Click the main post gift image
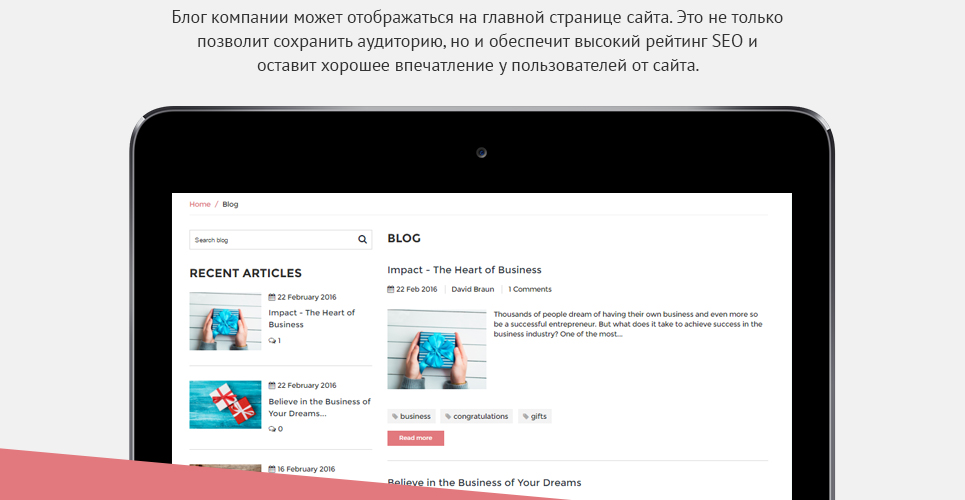Screen dimensions: 965x500 436,349
